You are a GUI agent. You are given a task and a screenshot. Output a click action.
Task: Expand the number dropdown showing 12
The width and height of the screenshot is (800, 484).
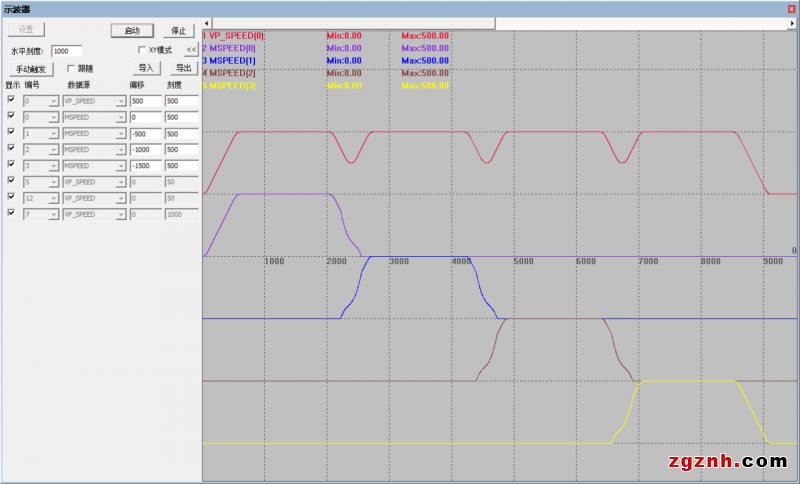click(x=54, y=198)
